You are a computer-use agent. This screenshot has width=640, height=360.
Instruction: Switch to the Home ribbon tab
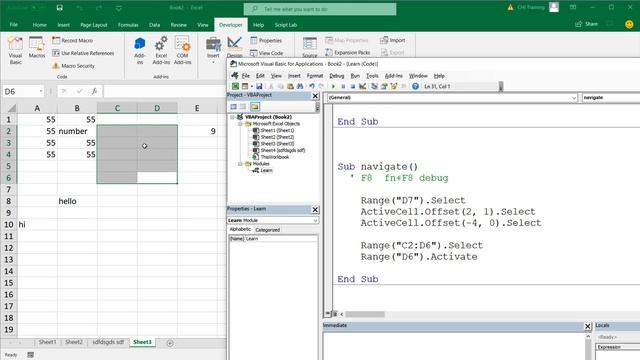point(40,25)
